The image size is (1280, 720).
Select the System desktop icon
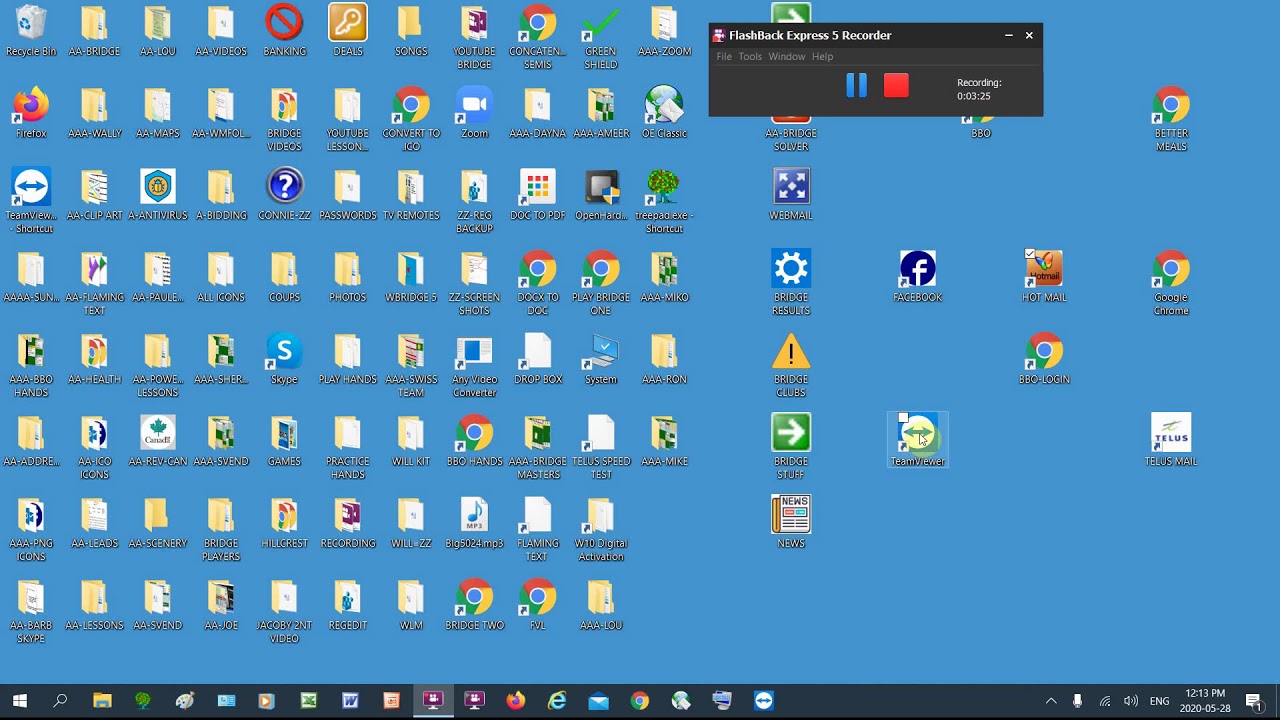tap(601, 359)
